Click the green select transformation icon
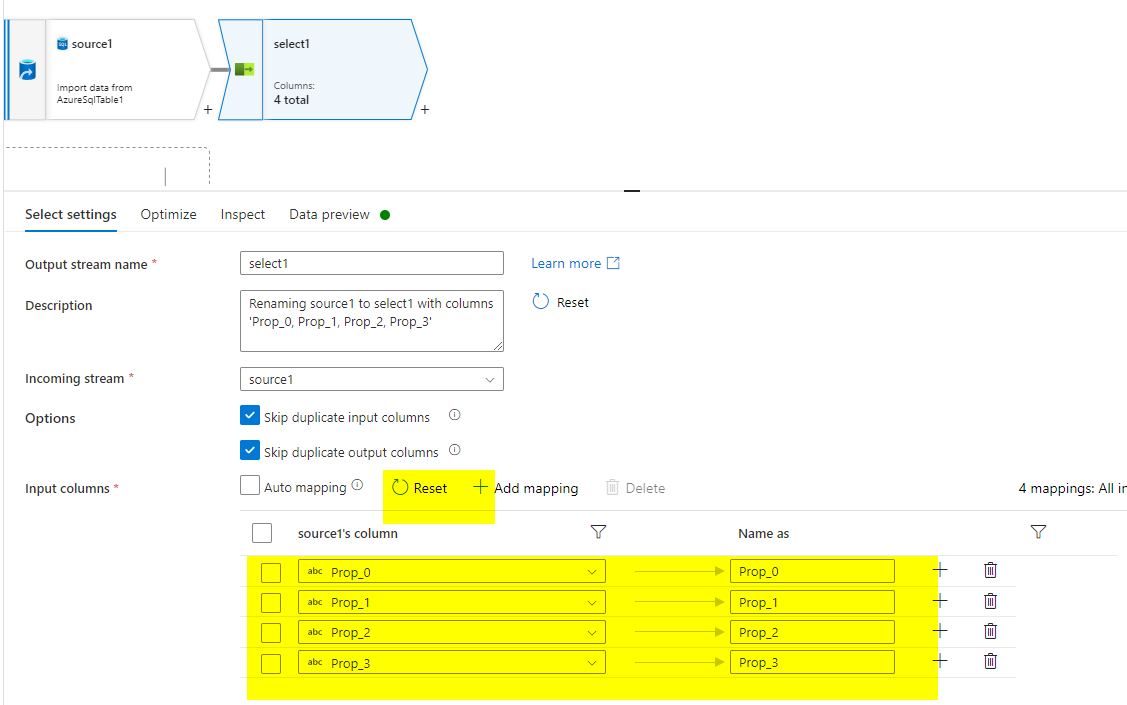Screen dimensions: 1127x705 (243, 70)
